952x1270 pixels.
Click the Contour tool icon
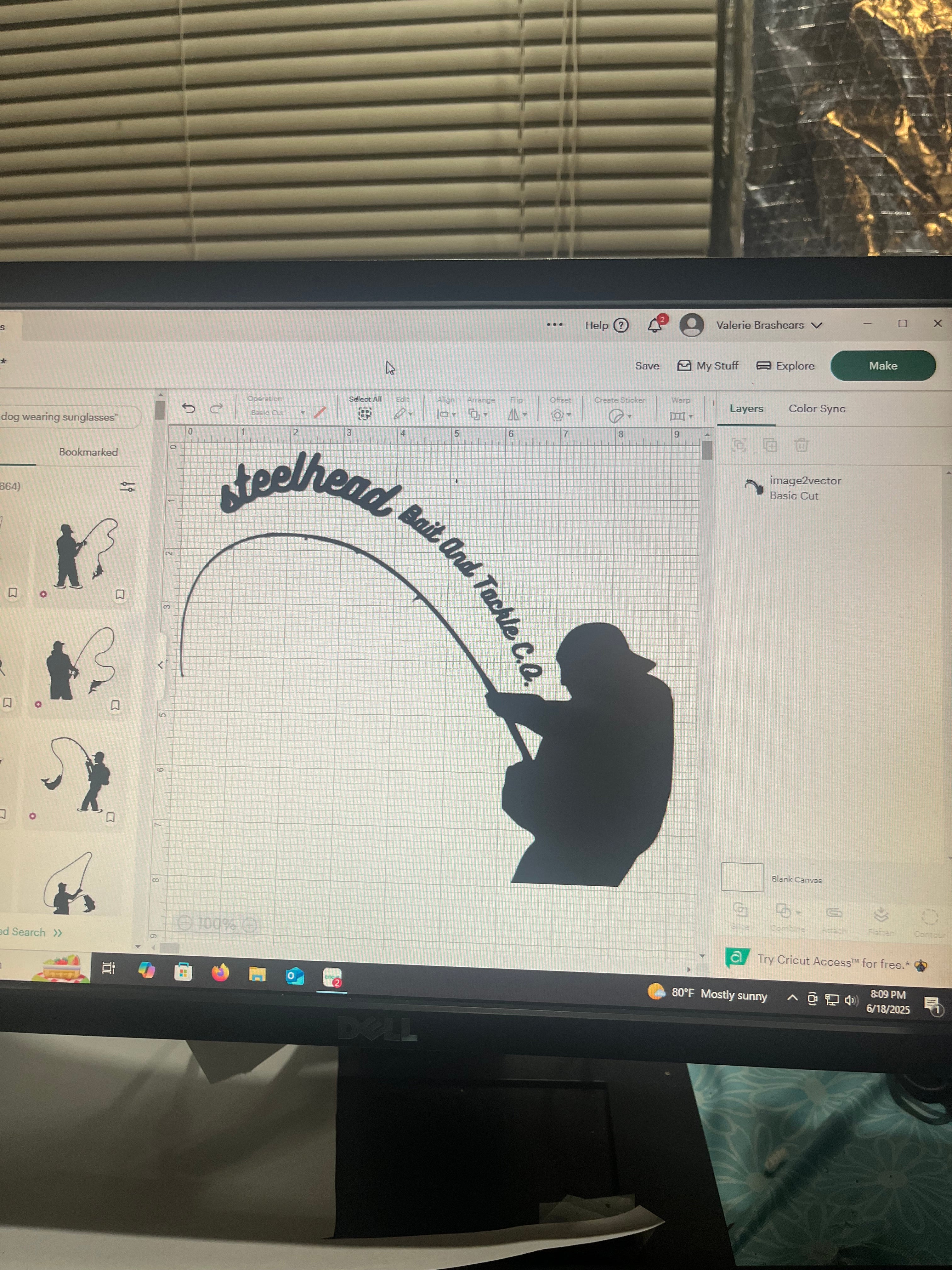pos(929,916)
